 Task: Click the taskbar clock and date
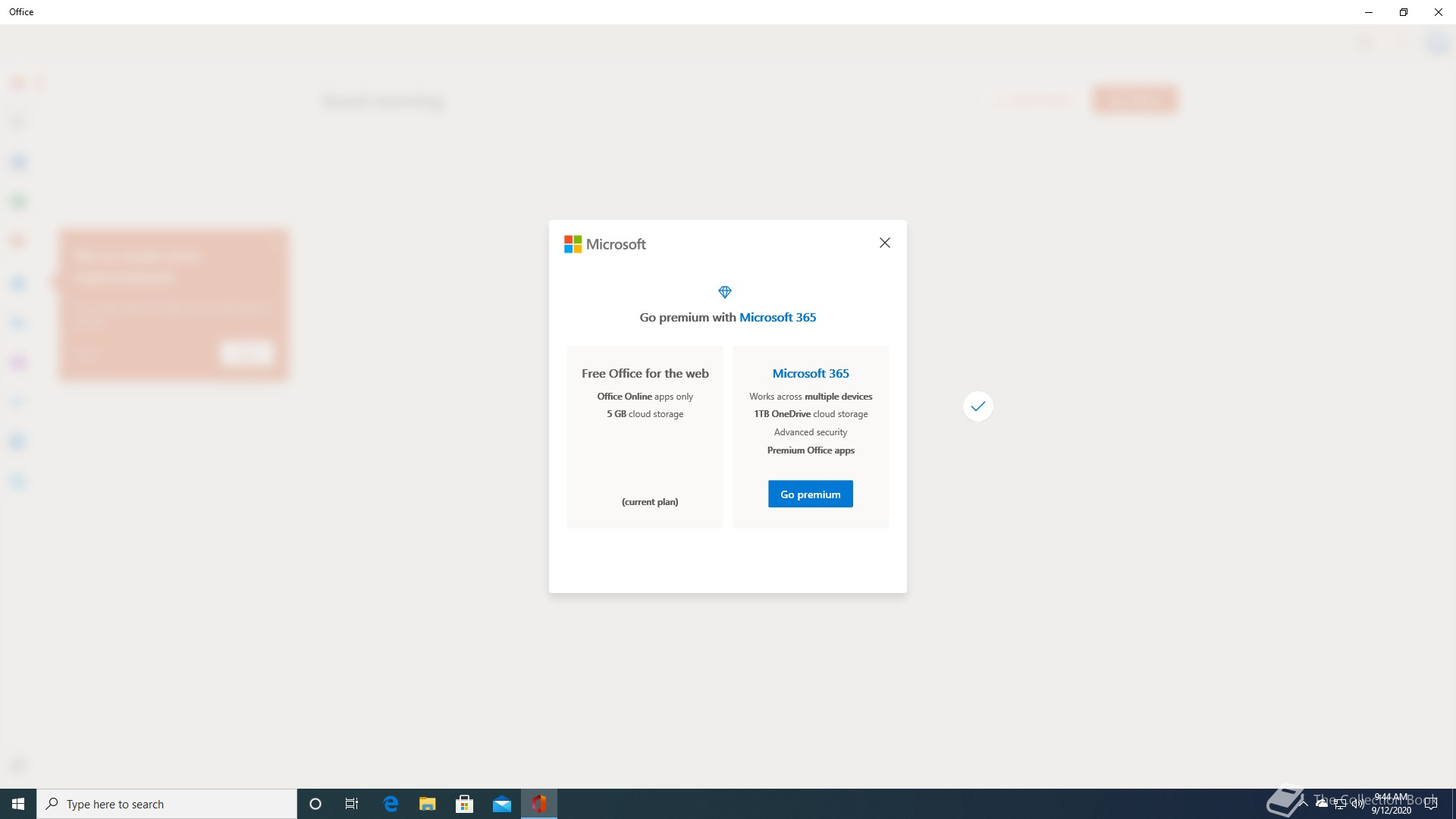coord(1391,804)
